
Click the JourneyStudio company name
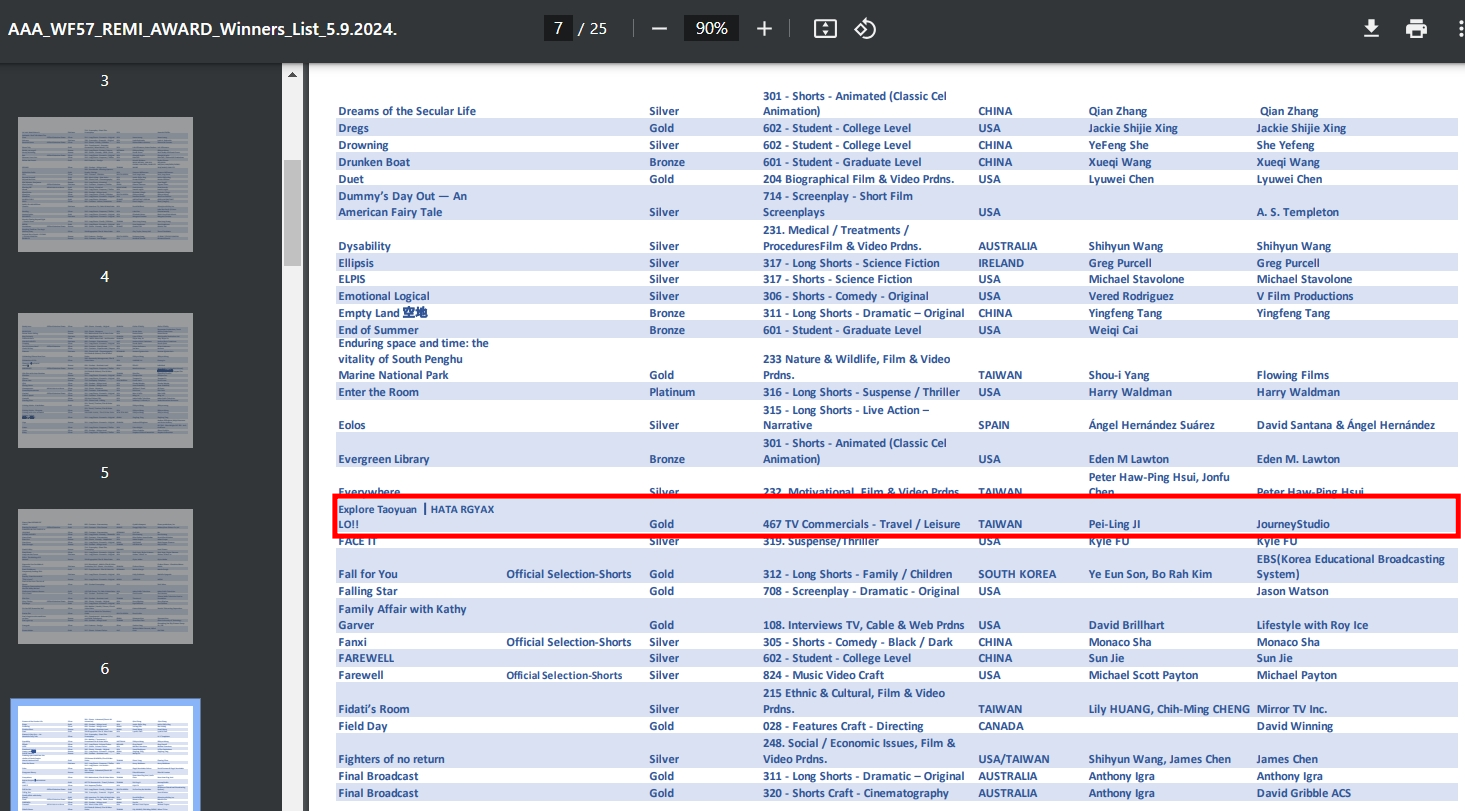[1293, 524]
